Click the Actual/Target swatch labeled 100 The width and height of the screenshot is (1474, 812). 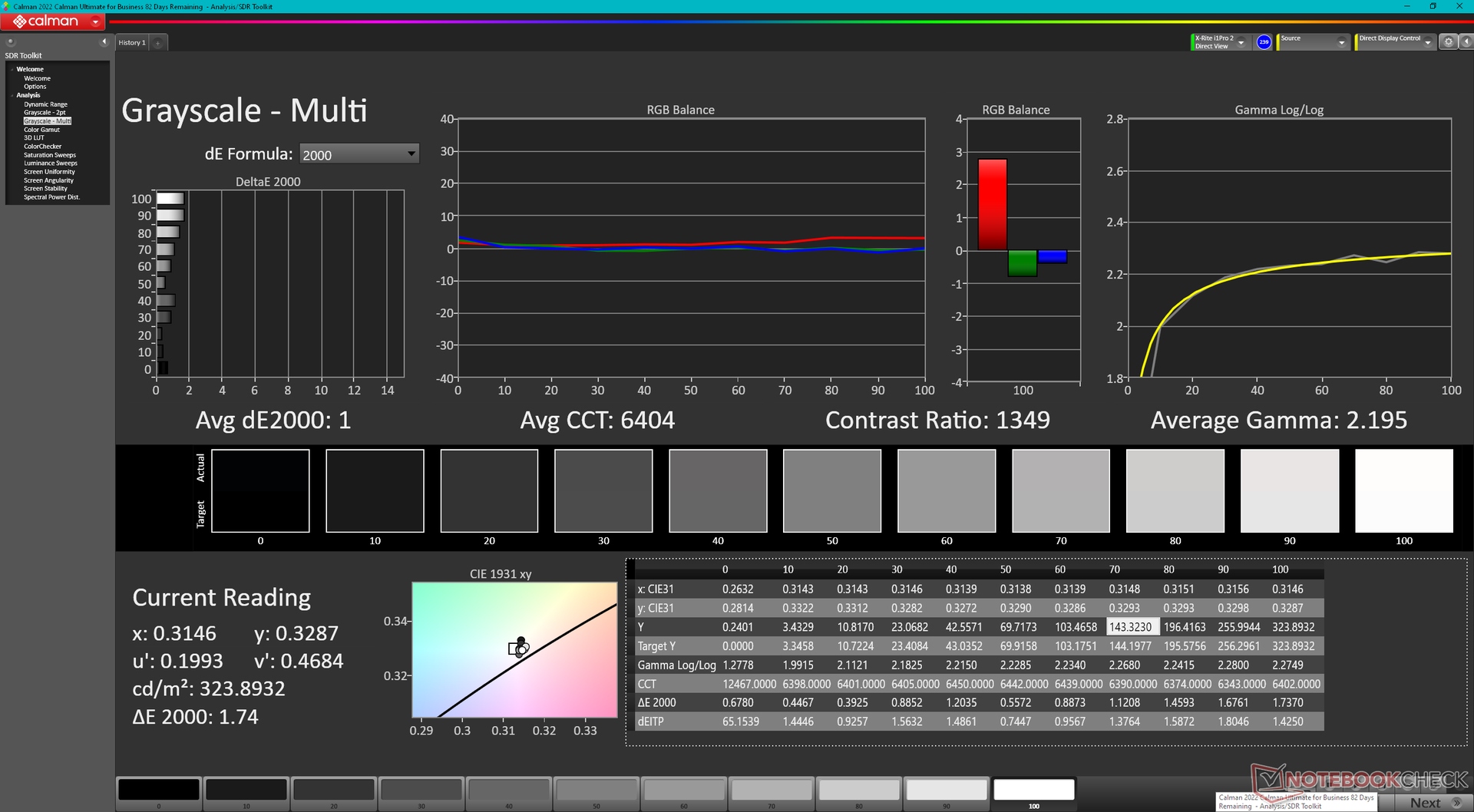tap(1404, 490)
